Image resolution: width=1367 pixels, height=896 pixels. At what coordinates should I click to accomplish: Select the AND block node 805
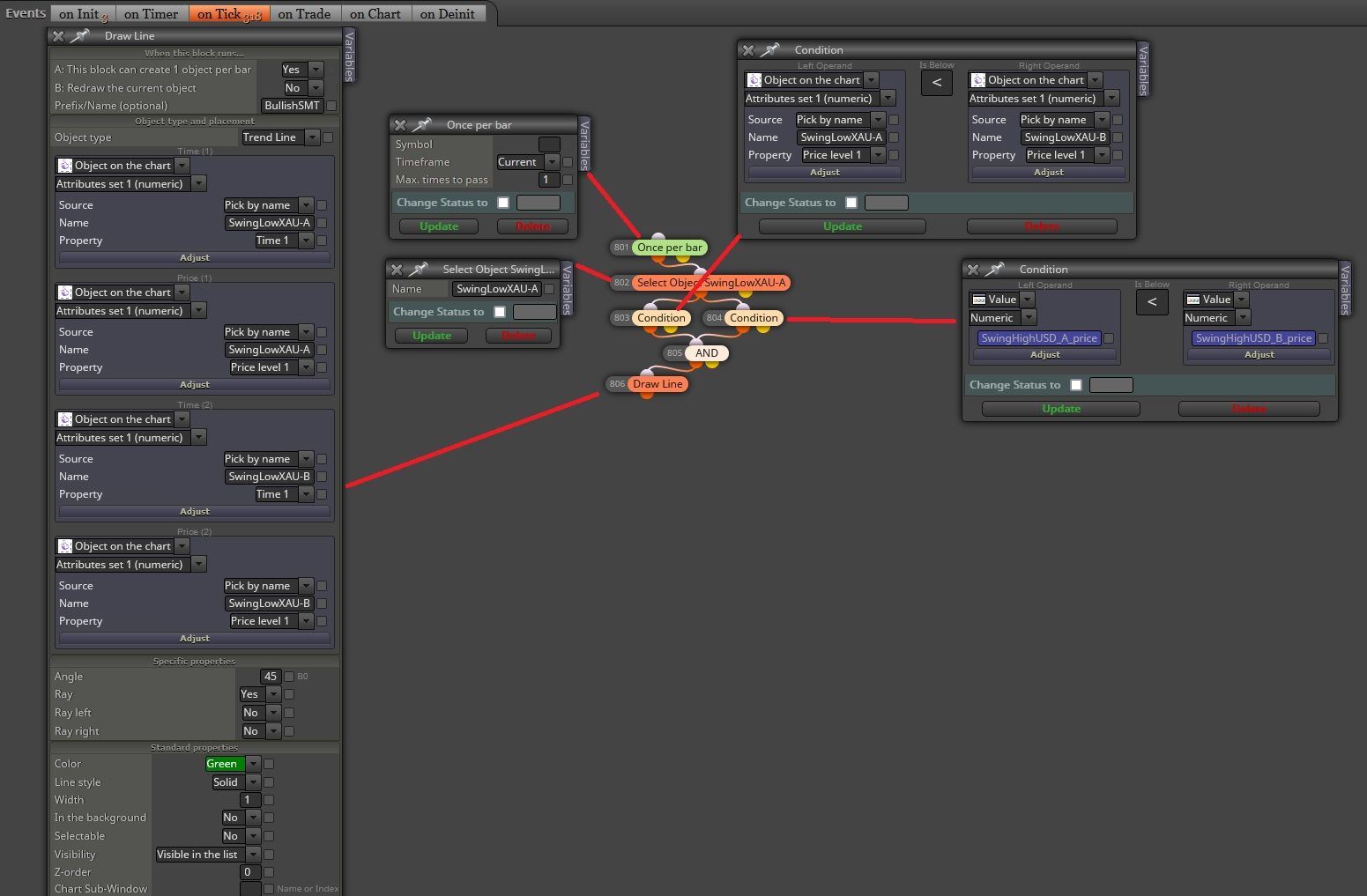[706, 353]
